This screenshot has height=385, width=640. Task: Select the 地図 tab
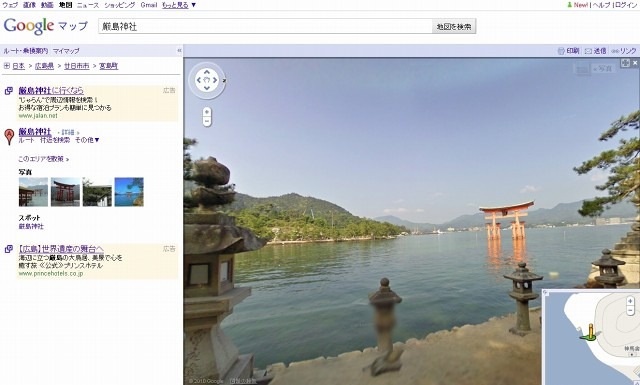pyautogui.click(x=65, y=5)
